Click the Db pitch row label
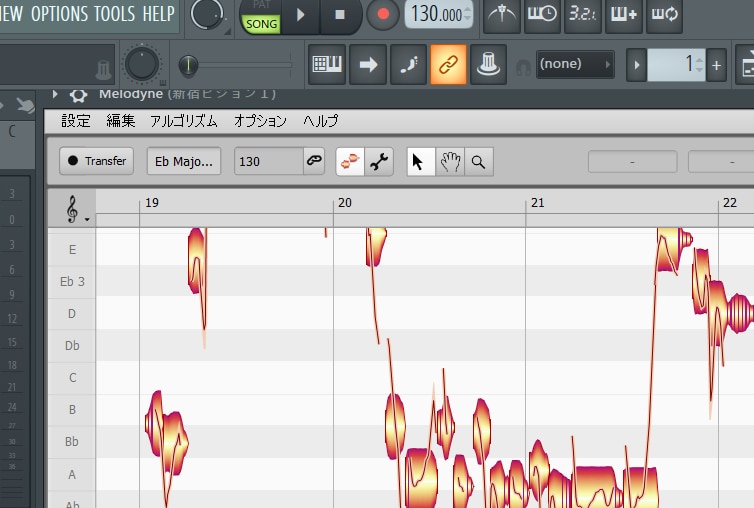Viewport: 754px width, 508px height. tap(72, 345)
